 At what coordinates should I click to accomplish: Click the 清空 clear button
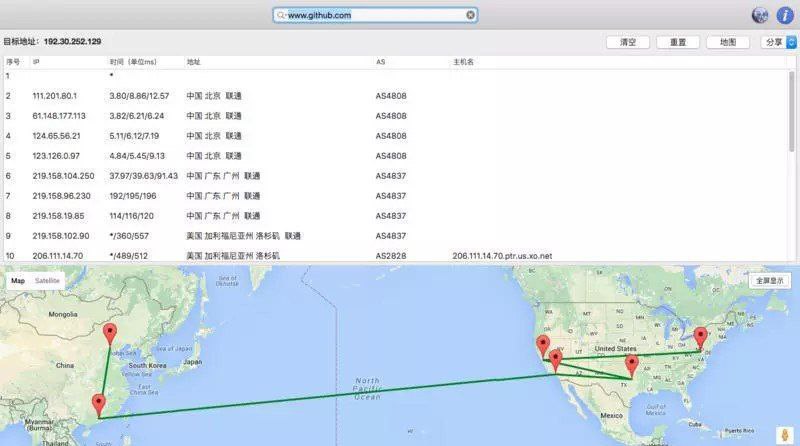pyautogui.click(x=628, y=43)
